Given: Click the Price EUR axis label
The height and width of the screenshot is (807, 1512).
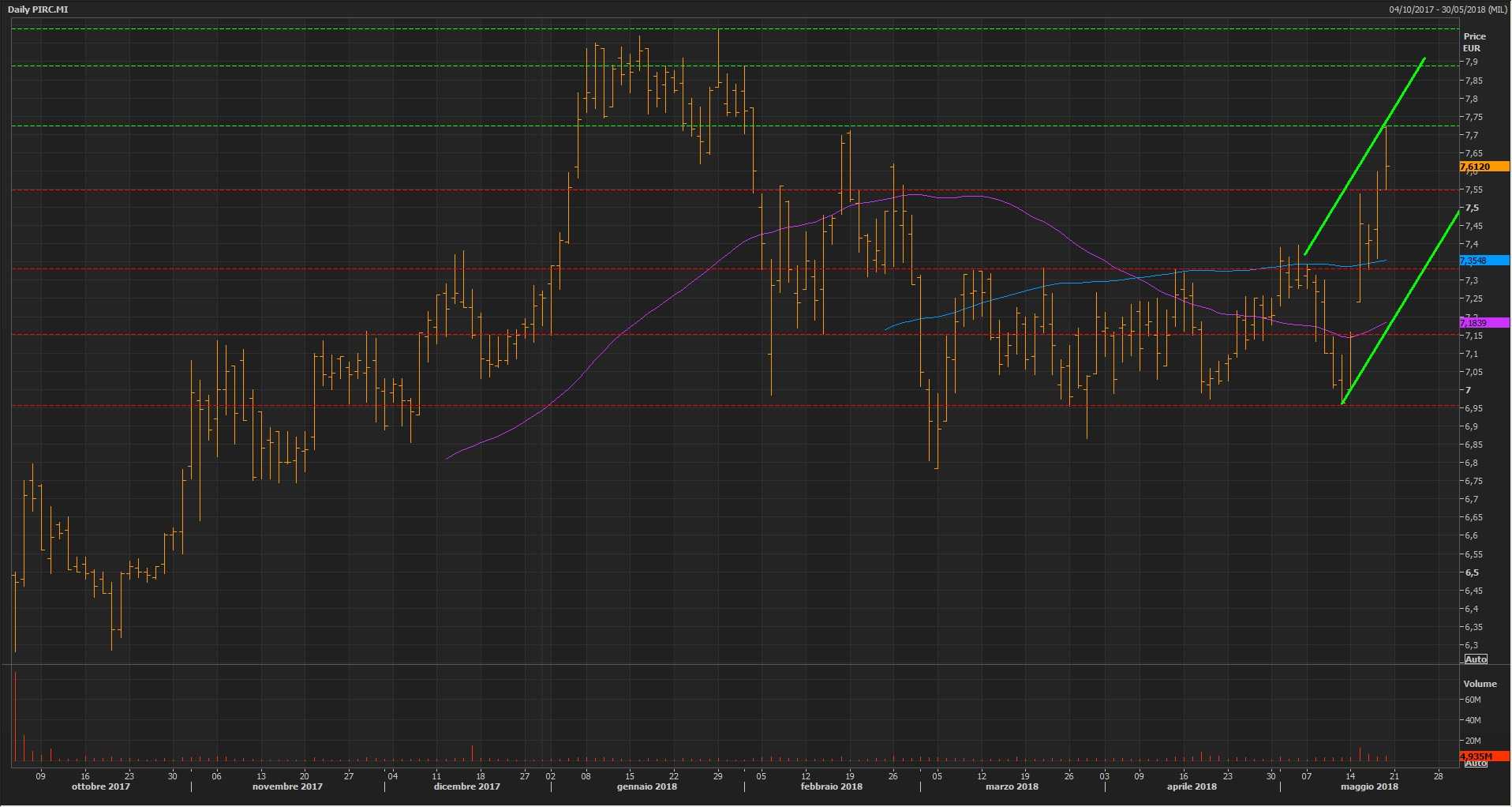Looking at the screenshot, I should pos(1474,42).
